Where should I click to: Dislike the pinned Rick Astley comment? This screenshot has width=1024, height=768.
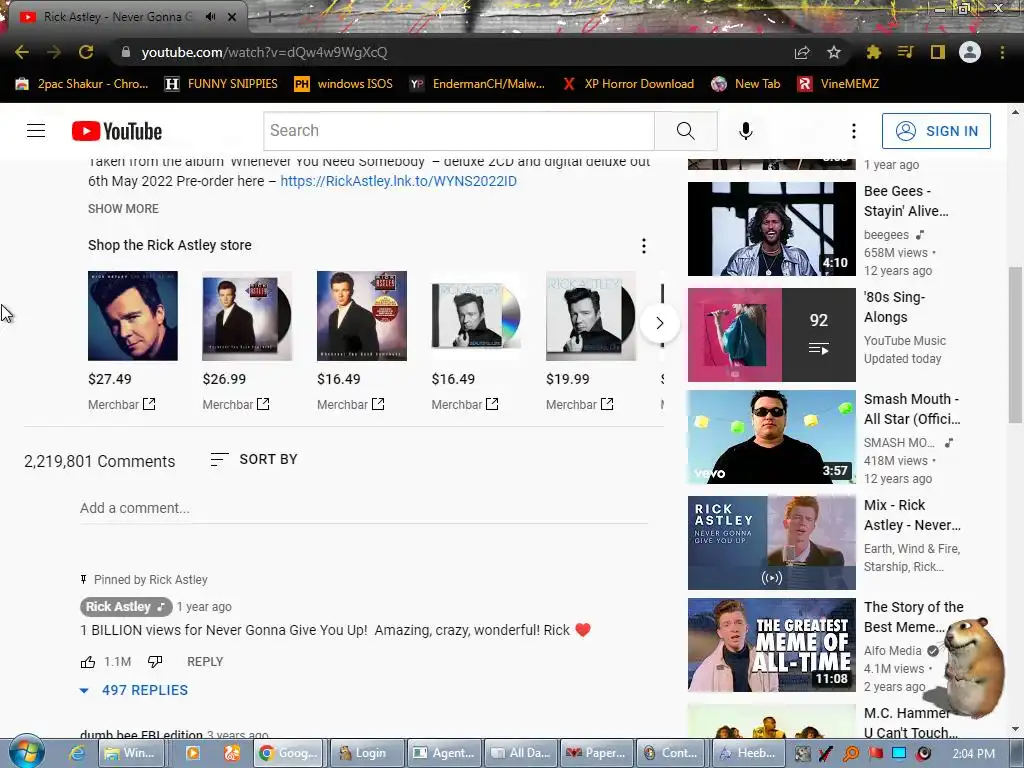pos(155,662)
